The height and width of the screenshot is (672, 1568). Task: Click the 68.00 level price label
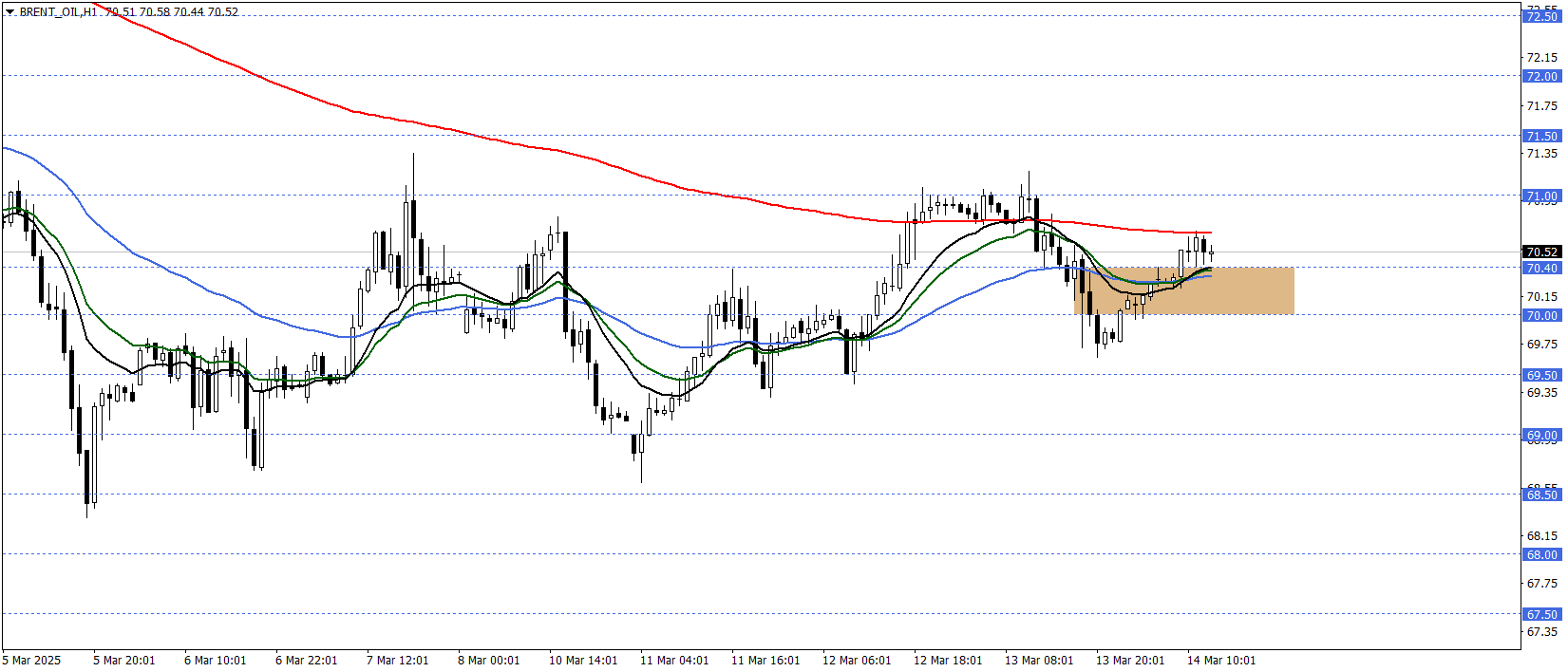pyautogui.click(x=1541, y=554)
